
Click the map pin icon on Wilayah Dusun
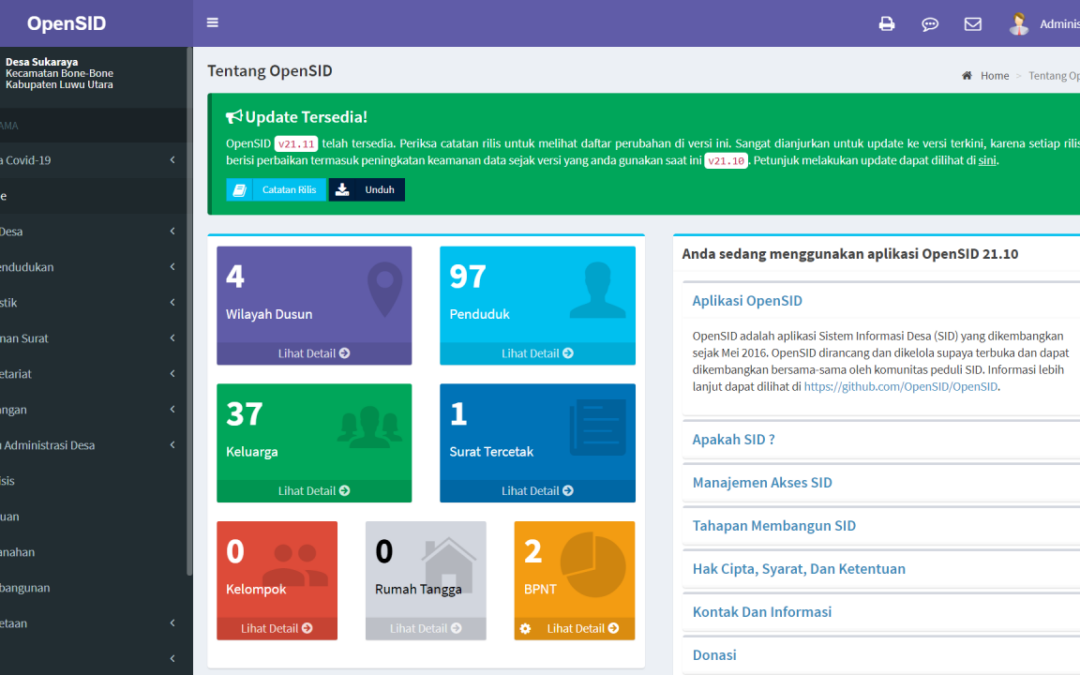pos(384,289)
